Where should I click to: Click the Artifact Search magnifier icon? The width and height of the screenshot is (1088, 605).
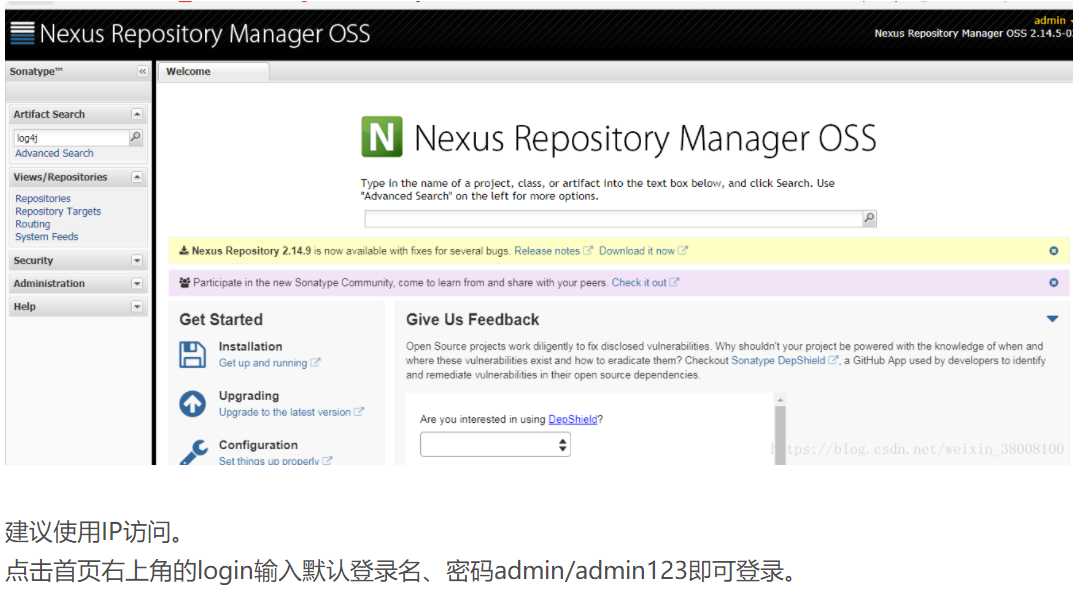coord(136,137)
